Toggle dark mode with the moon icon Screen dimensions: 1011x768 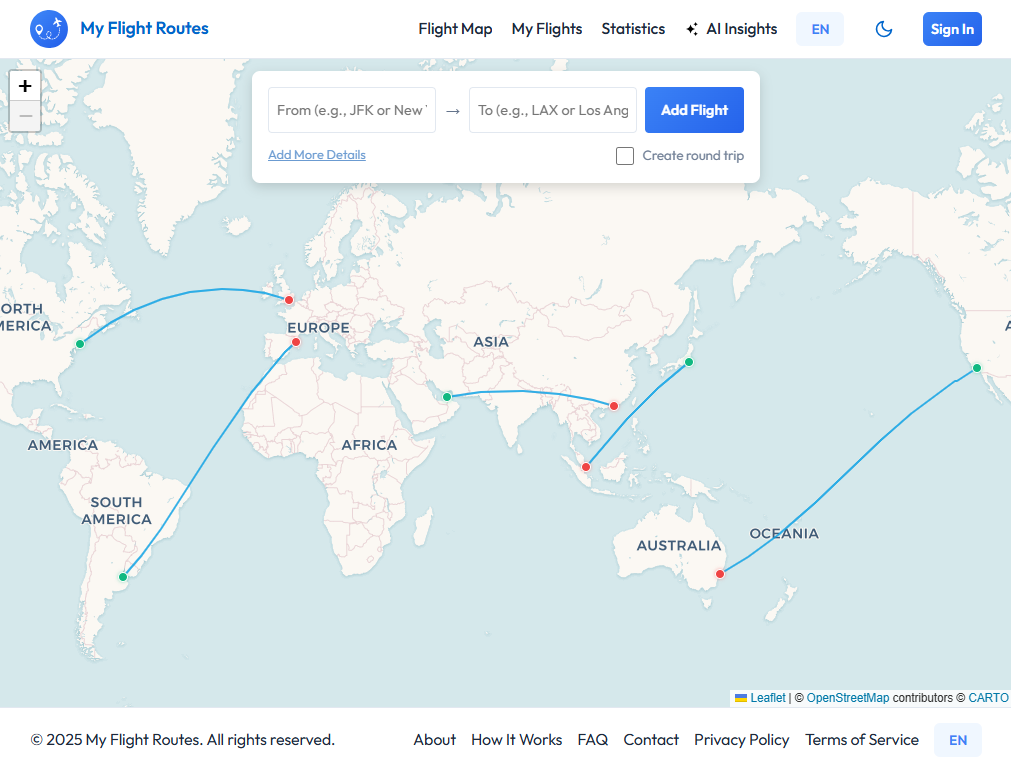click(884, 29)
